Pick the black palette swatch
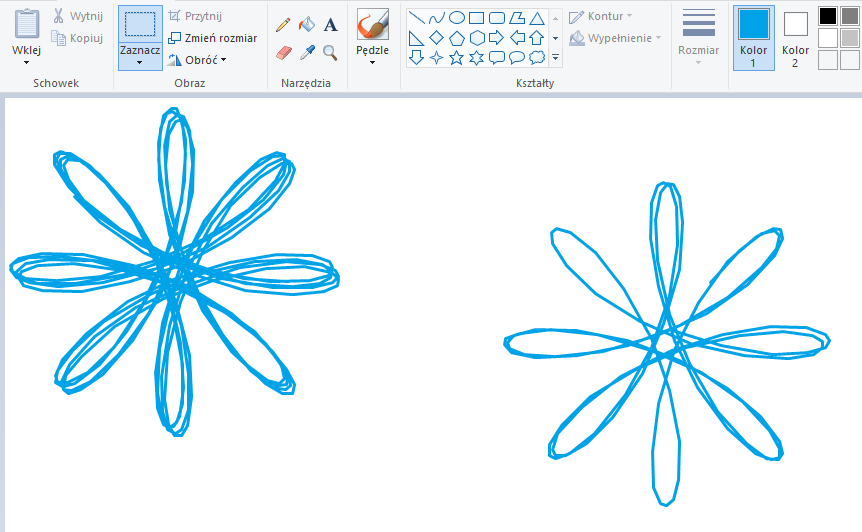The image size is (862, 532). [x=828, y=16]
